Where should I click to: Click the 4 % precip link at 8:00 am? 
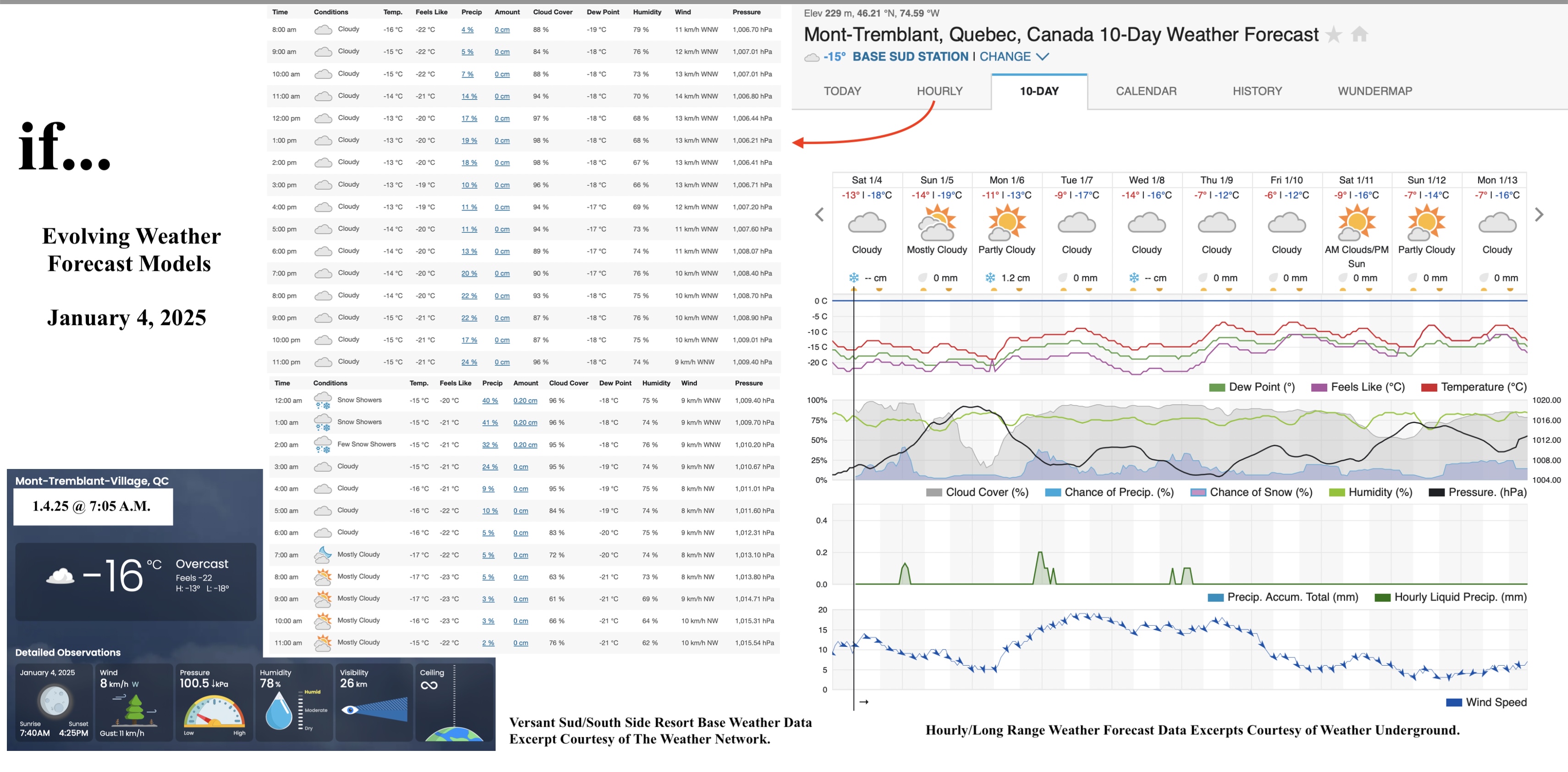(x=467, y=29)
